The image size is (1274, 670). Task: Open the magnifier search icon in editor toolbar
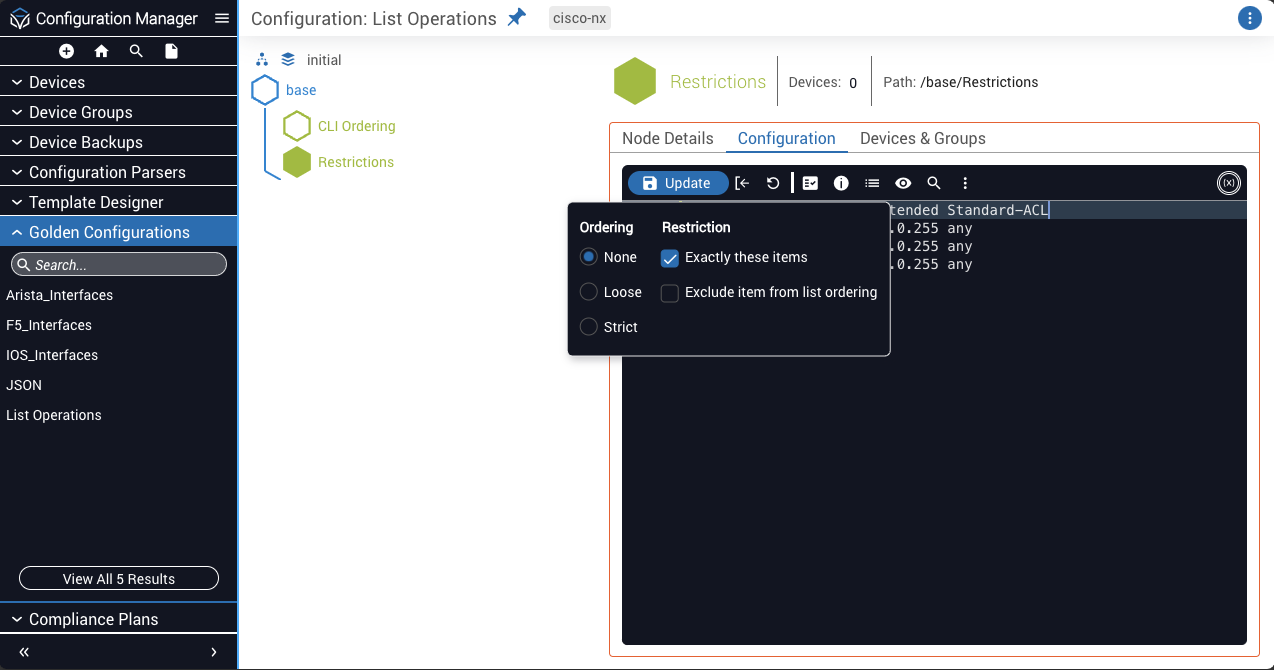point(934,183)
